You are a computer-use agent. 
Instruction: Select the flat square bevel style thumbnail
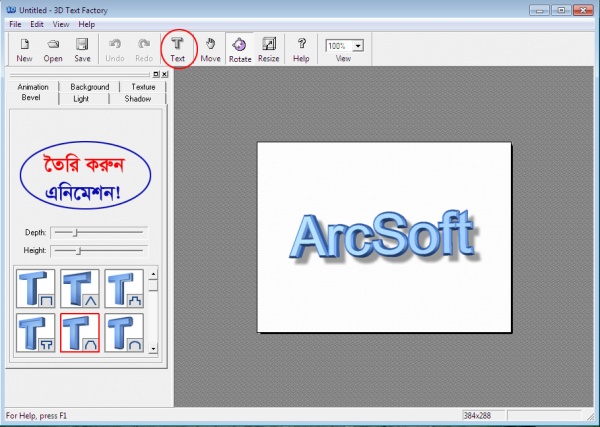36,288
